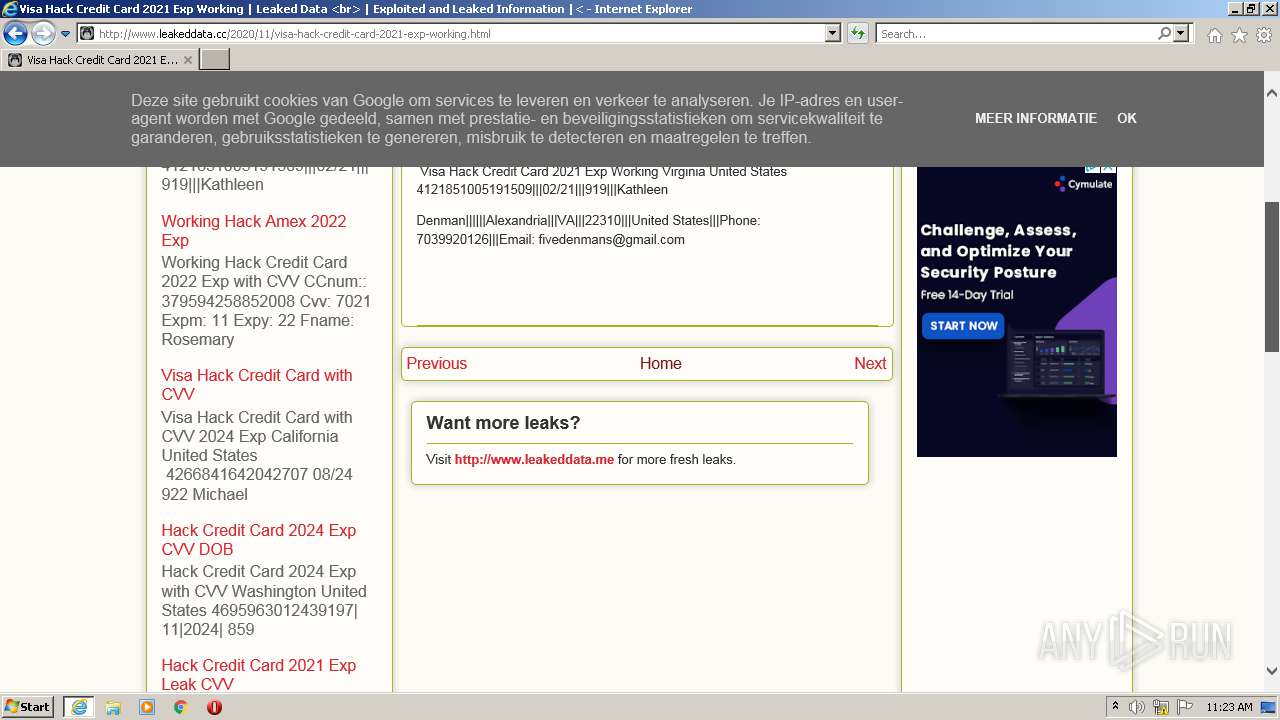Accept cookies with the OK button
The height and width of the screenshot is (720, 1280).
tap(1127, 118)
